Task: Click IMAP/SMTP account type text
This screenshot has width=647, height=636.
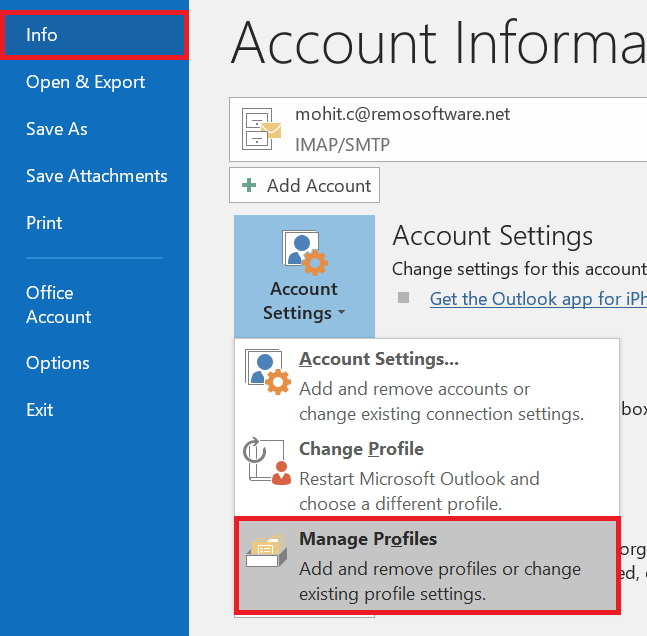Action: [342, 145]
